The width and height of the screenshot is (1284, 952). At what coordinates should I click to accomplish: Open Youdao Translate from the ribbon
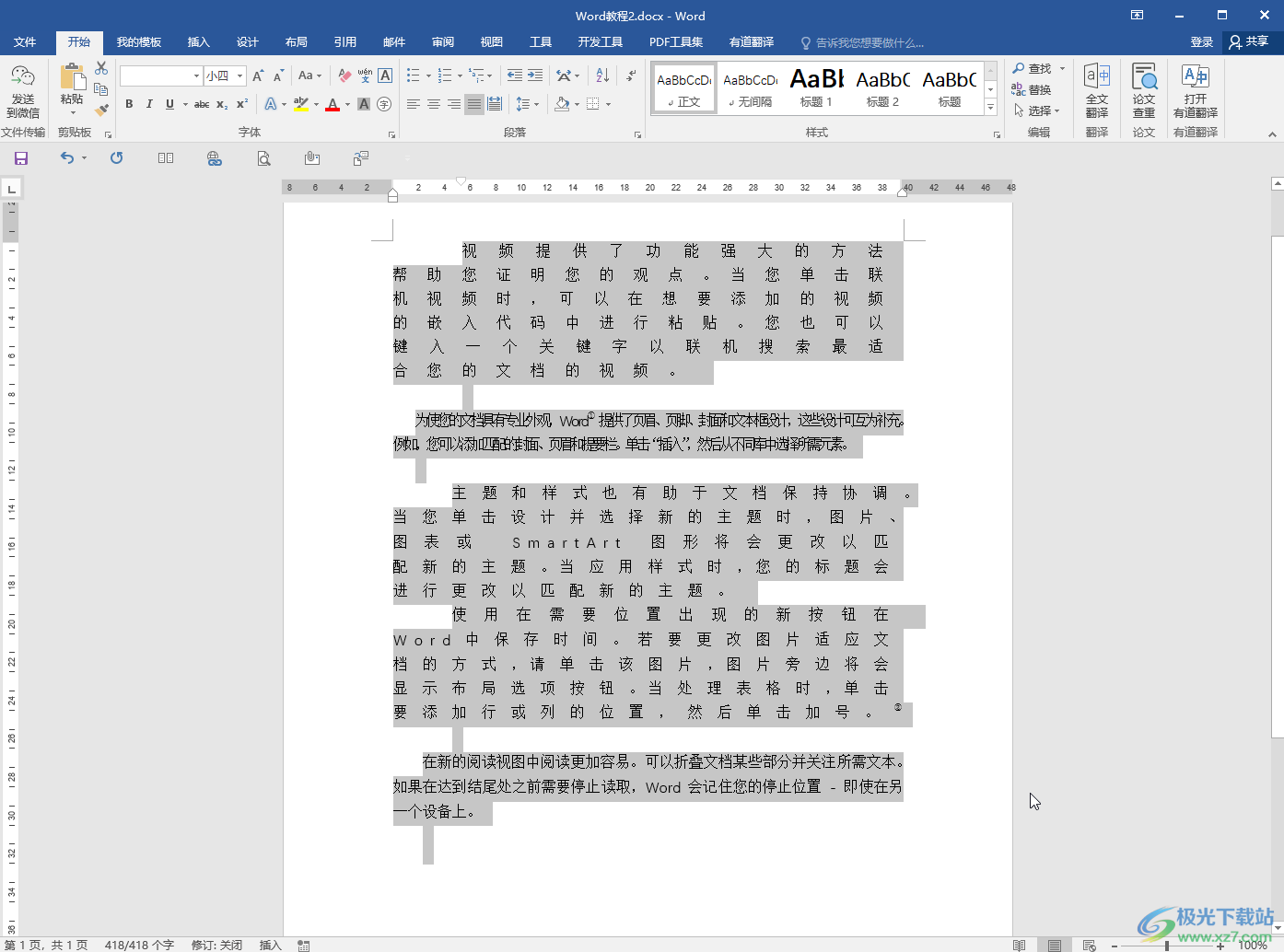point(1196,90)
